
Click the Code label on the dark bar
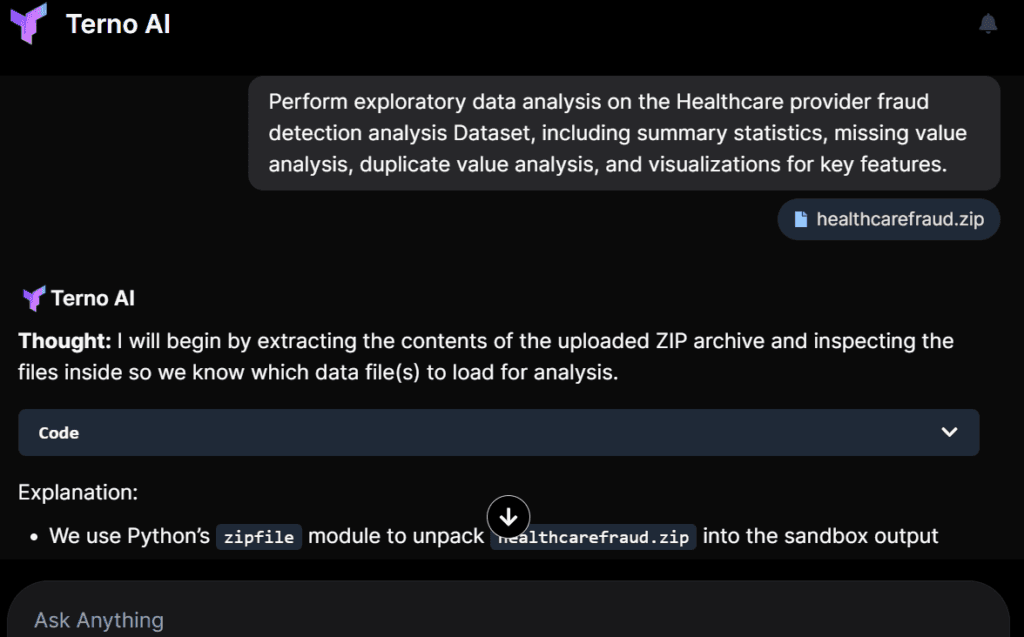(57, 432)
